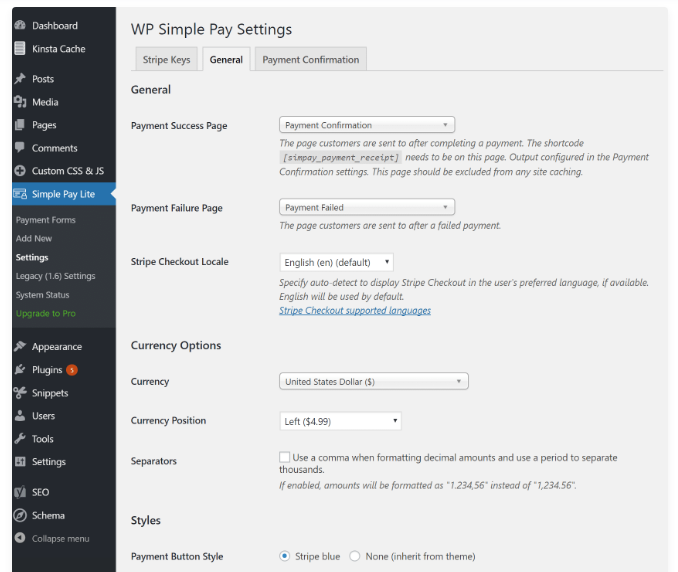This screenshot has width=678, height=572.
Task: Open Simple Pay Settings submenu item
Action: coord(32,257)
